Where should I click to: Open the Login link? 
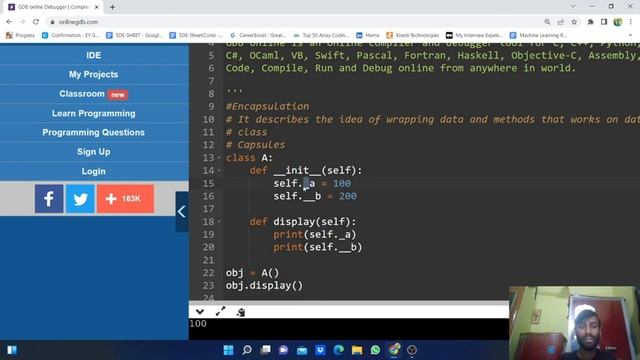pyautogui.click(x=93, y=171)
